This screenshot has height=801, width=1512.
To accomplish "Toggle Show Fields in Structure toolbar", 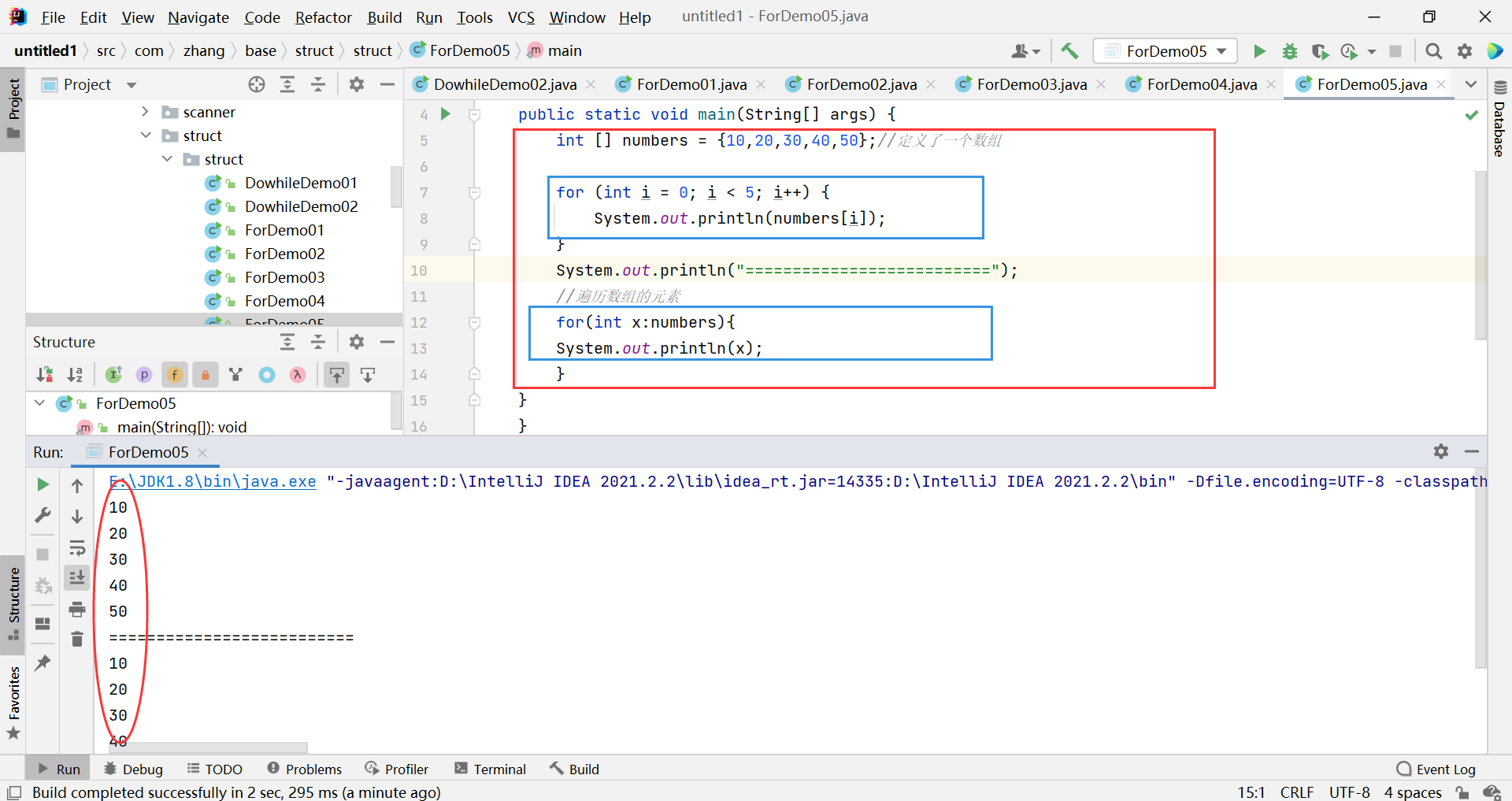I will pyautogui.click(x=175, y=375).
